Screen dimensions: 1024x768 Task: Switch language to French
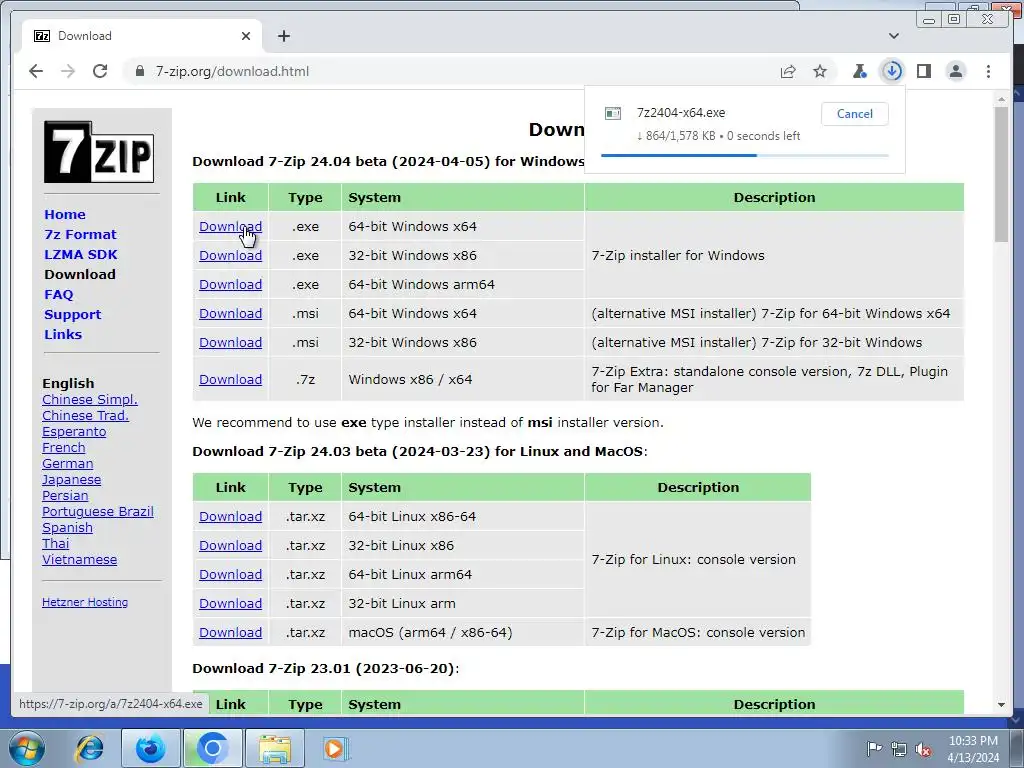[63, 447]
